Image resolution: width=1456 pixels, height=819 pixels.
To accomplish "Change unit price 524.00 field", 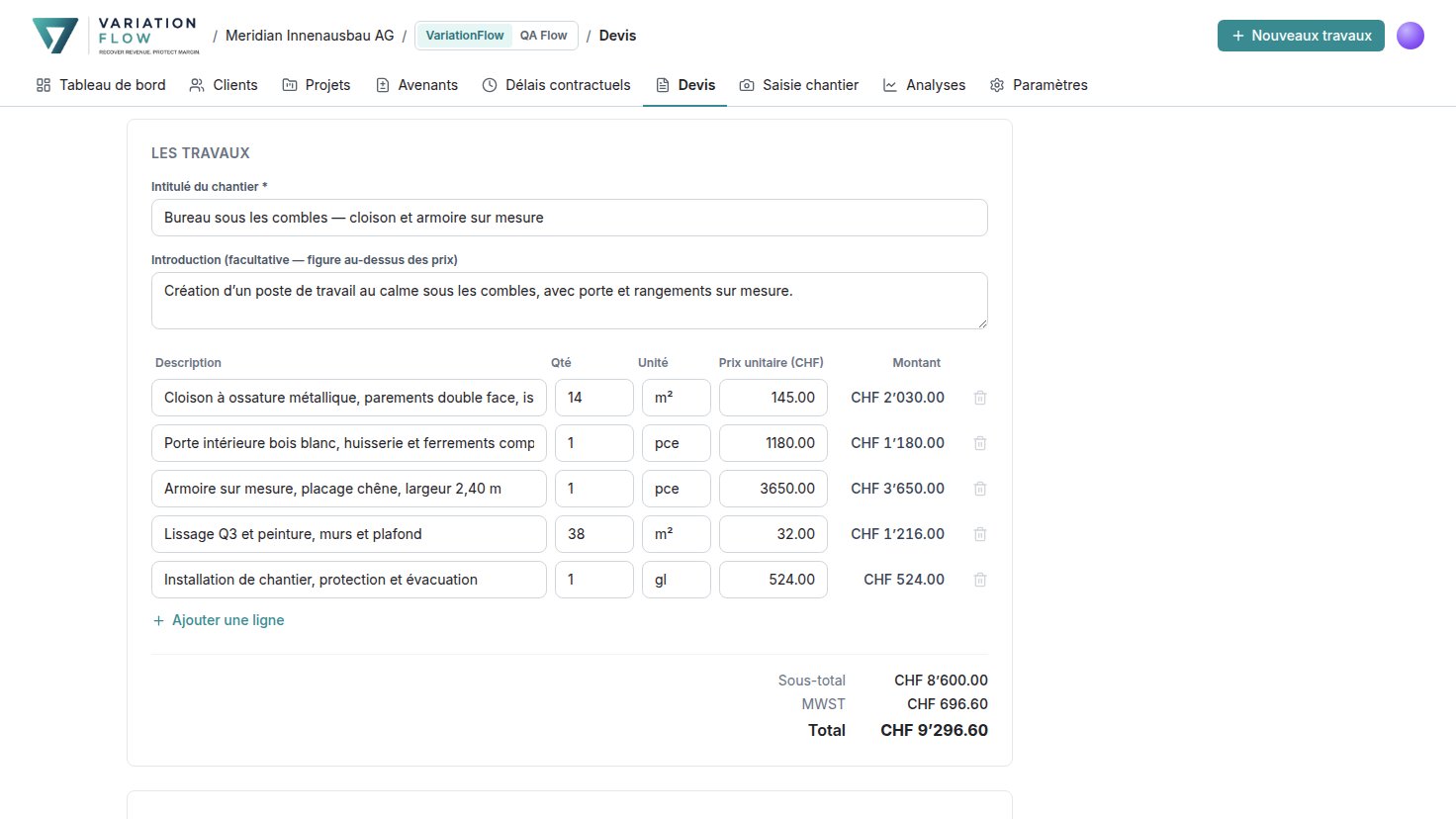I will [x=773, y=580].
